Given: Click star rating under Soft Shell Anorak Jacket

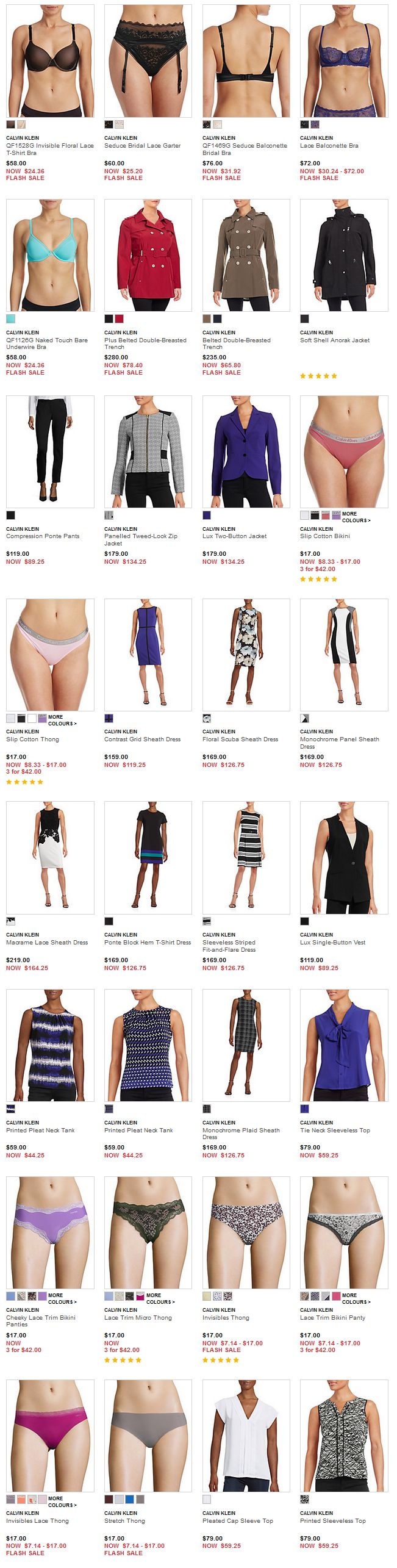Looking at the screenshot, I should (x=318, y=376).
